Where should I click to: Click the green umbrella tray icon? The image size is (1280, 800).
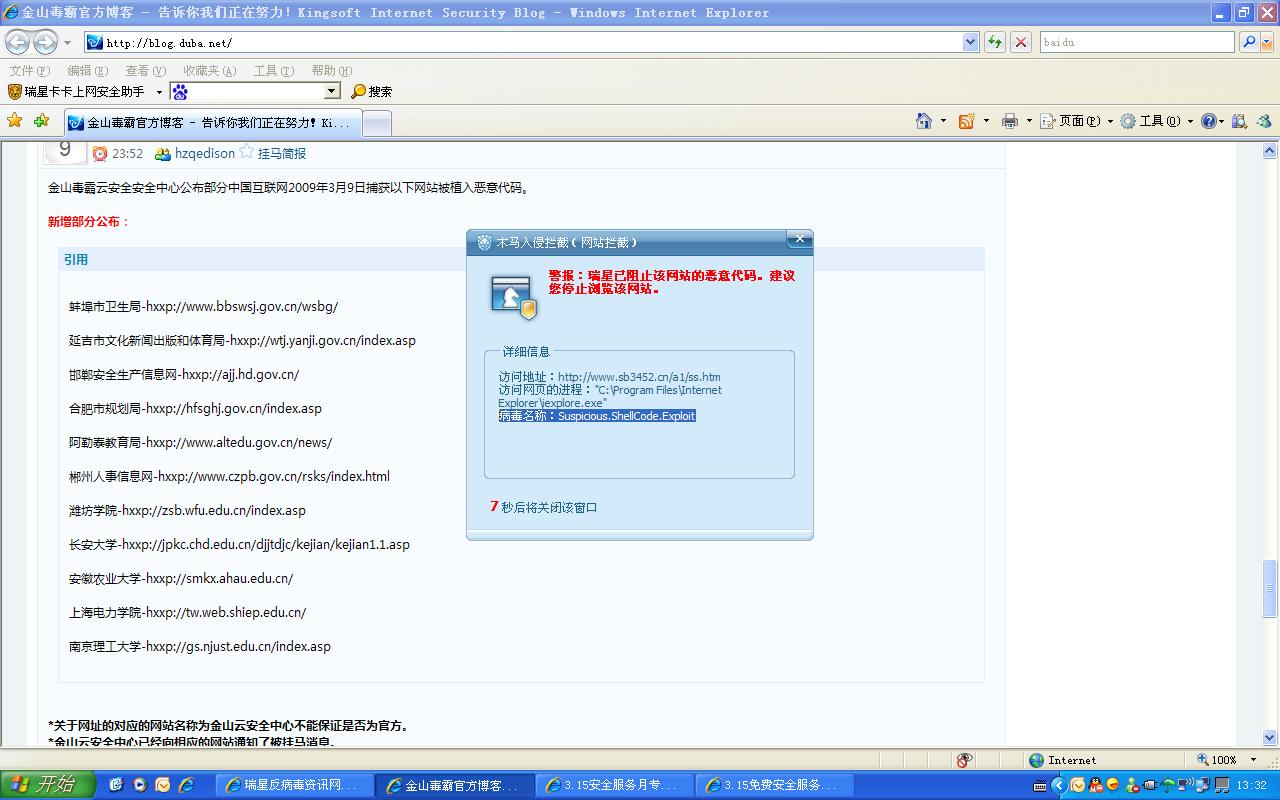[1167, 785]
